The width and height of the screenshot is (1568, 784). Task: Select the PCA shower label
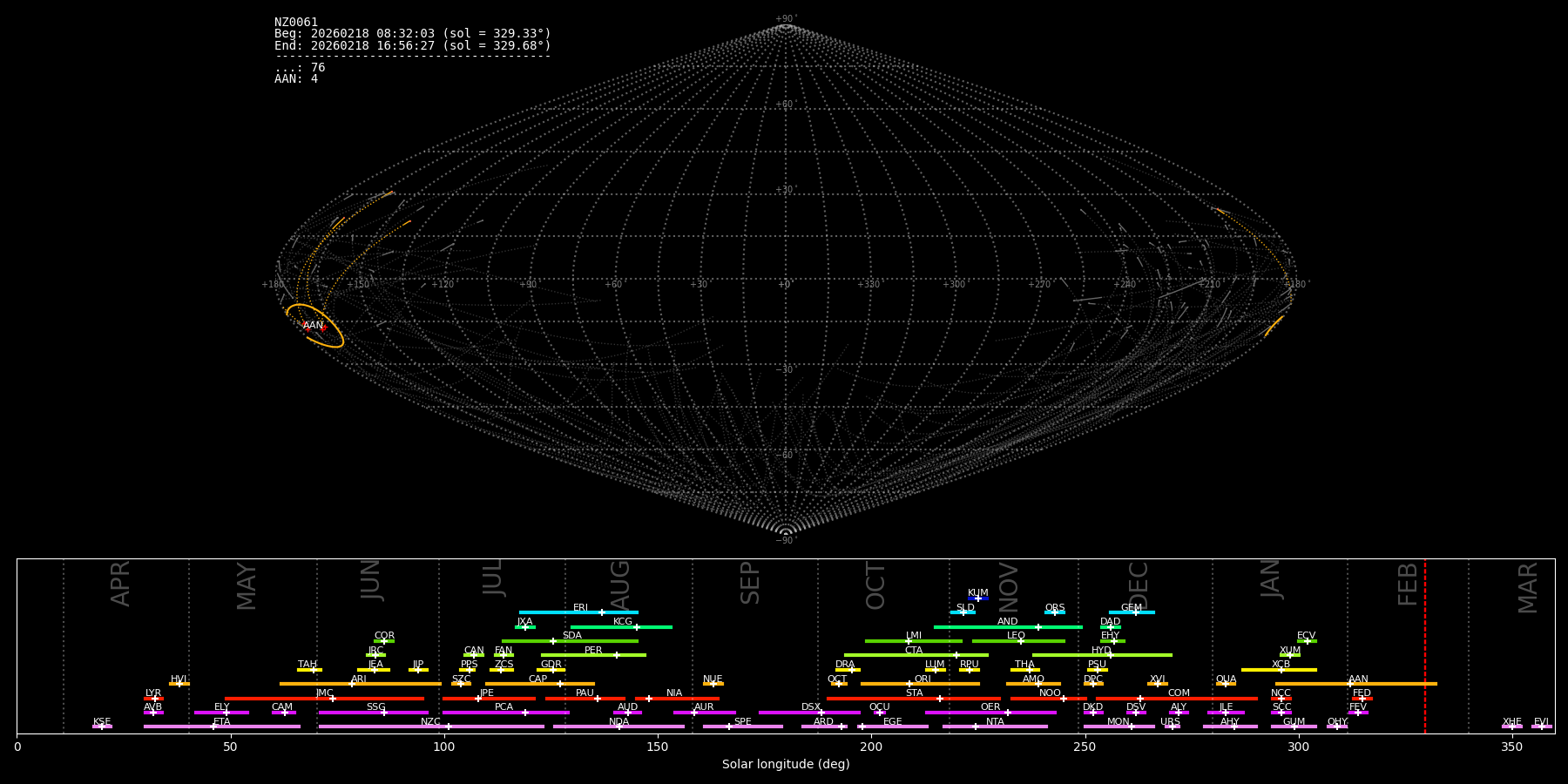click(x=504, y=707)
